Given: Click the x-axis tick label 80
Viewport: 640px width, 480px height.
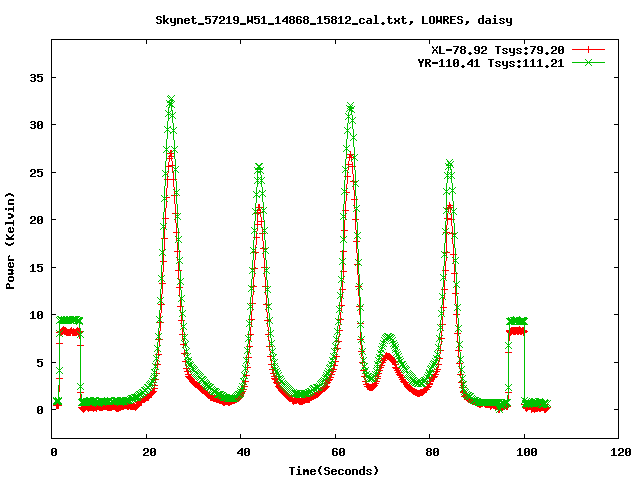Looking at the screenshot, I should (432, 452).
